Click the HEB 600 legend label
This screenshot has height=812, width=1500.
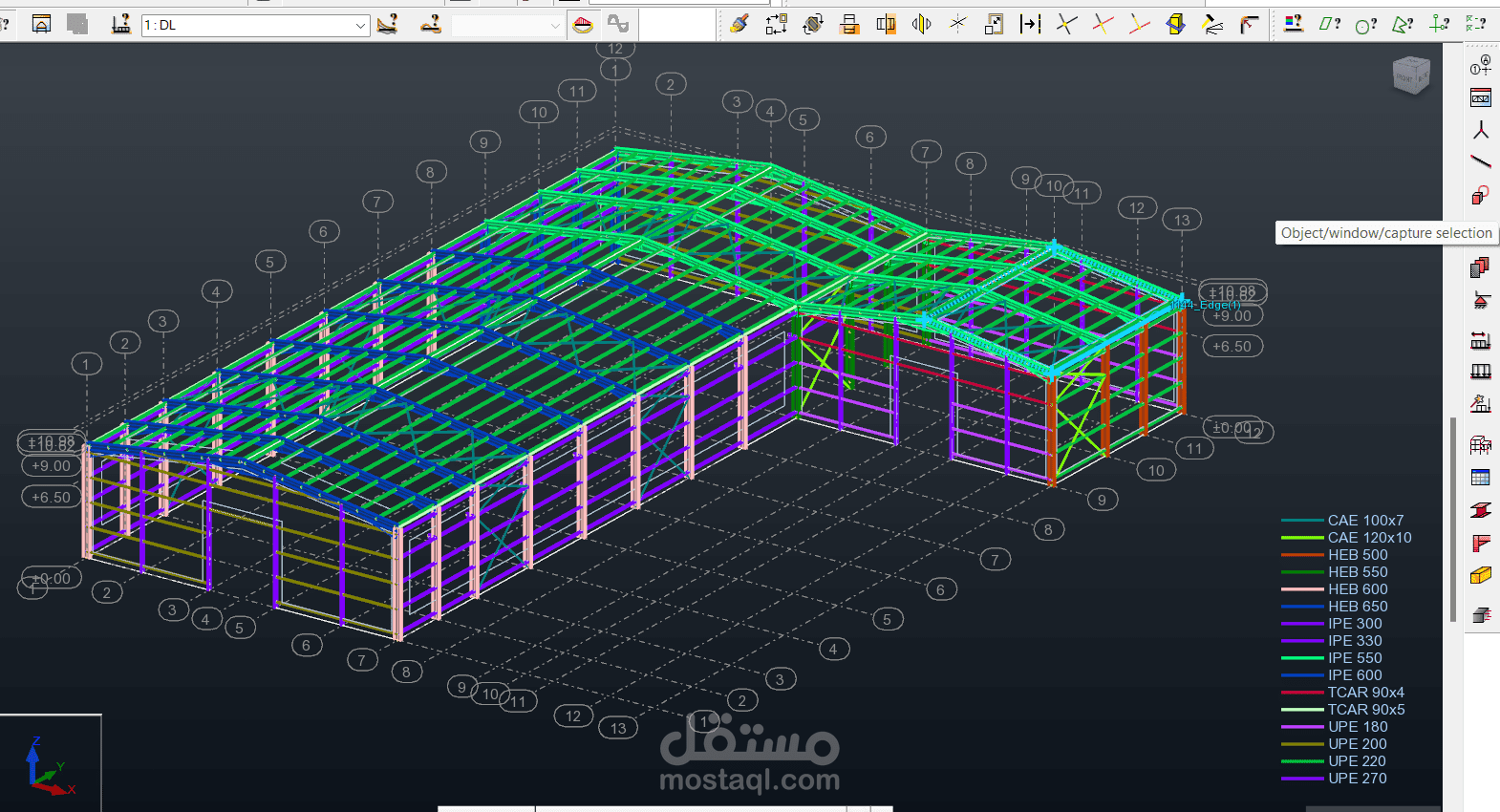1358,589
